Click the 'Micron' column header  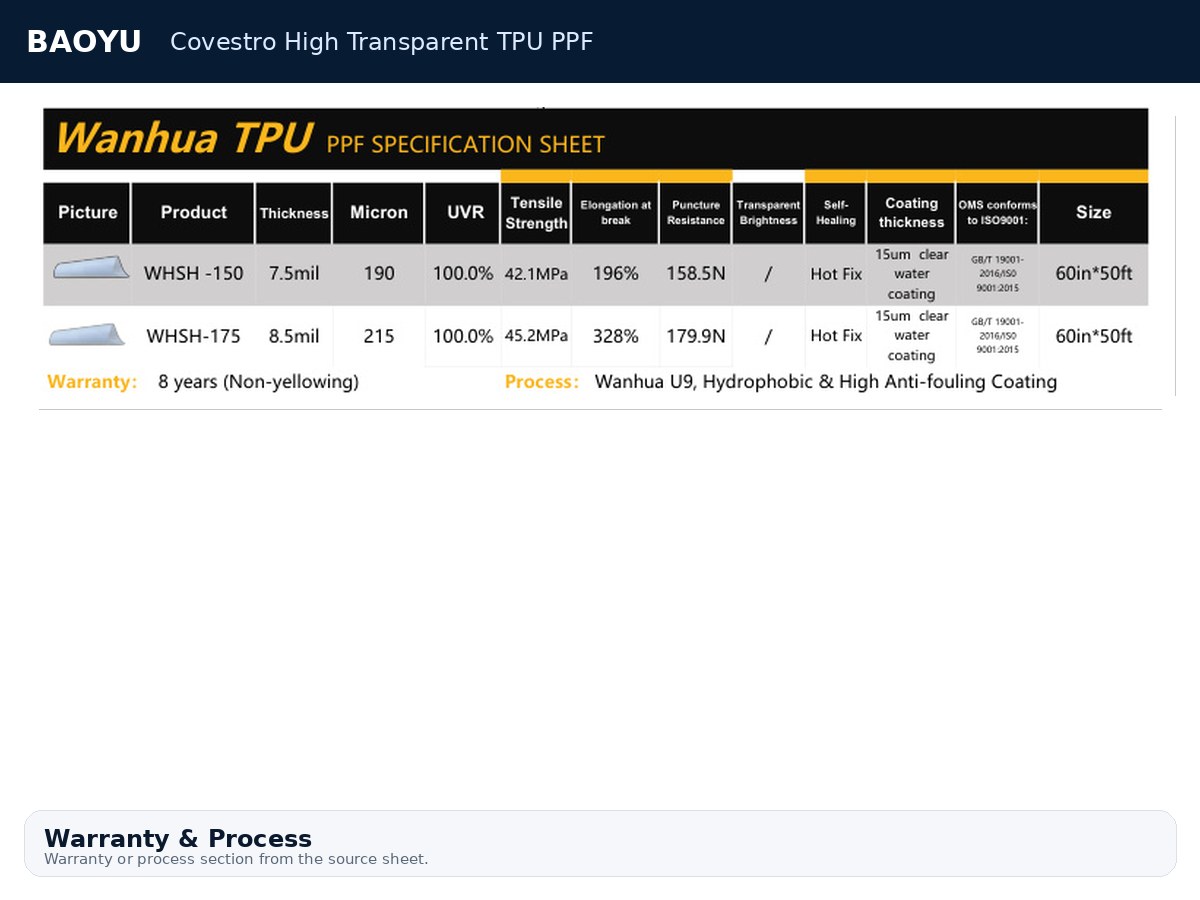click(x=379, y=212)
